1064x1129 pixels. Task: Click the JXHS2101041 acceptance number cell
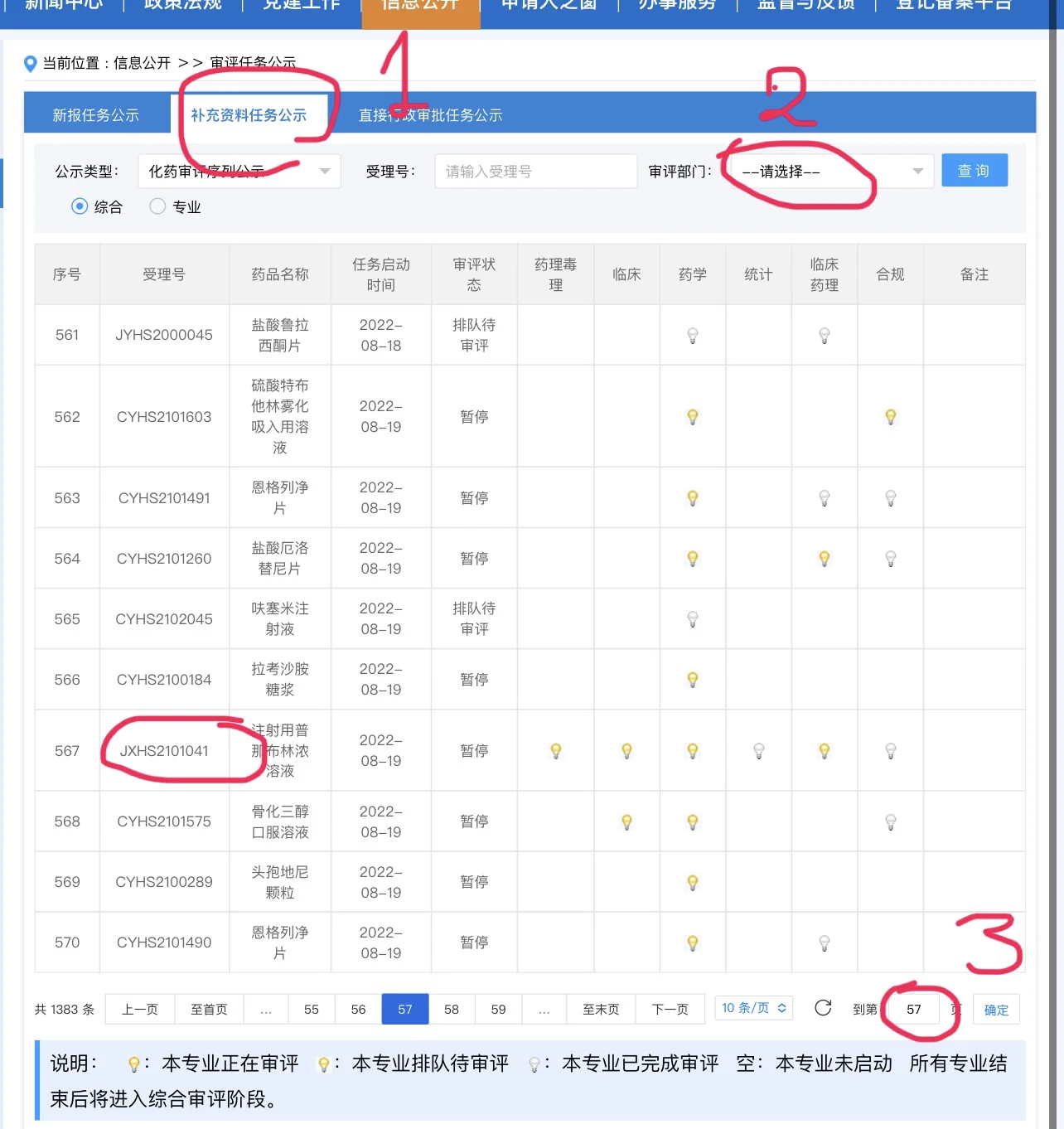pos(164,751)
